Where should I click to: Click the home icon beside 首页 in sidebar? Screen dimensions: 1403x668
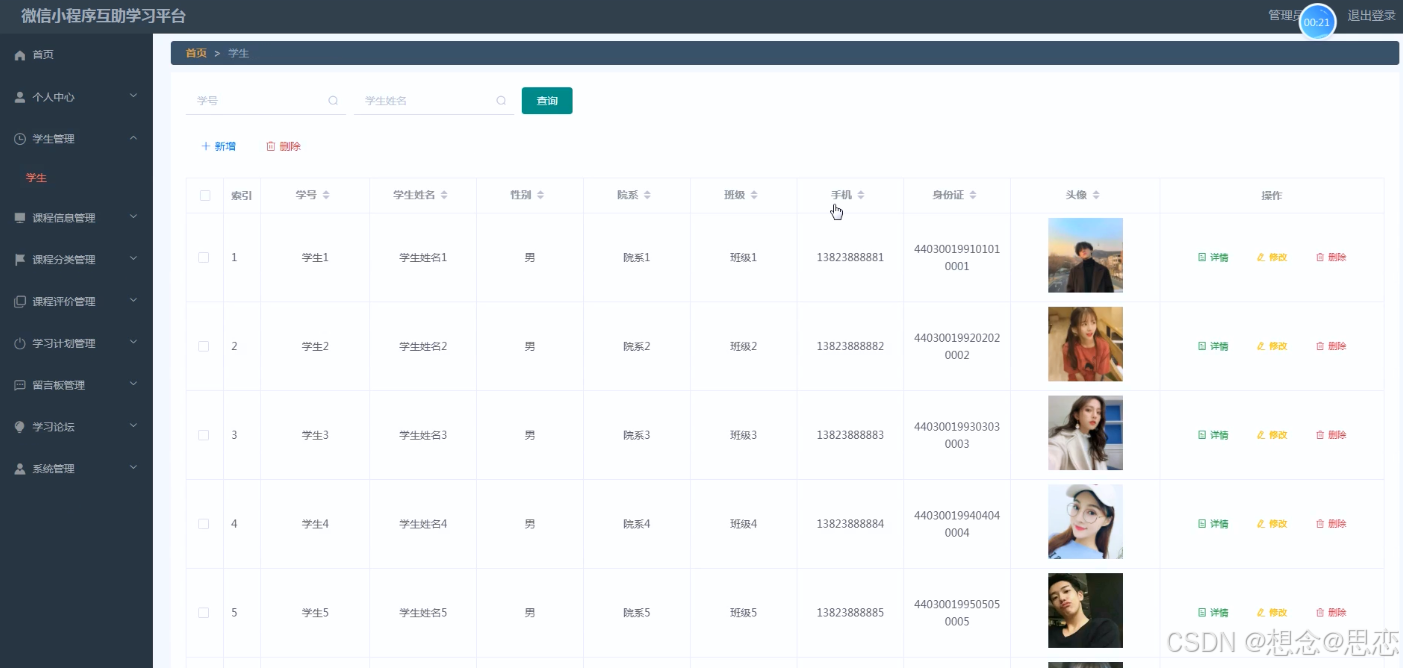(19, 55)
